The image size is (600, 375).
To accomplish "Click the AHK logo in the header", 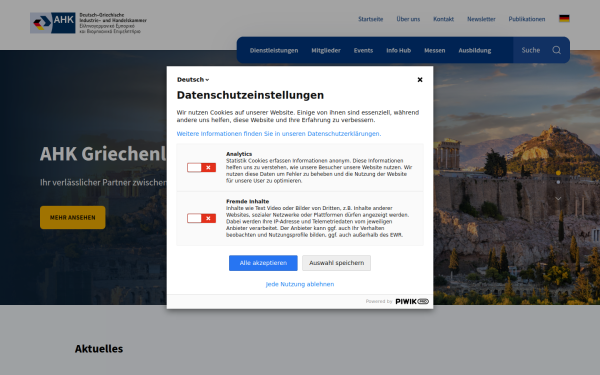I will click(88, 23).
